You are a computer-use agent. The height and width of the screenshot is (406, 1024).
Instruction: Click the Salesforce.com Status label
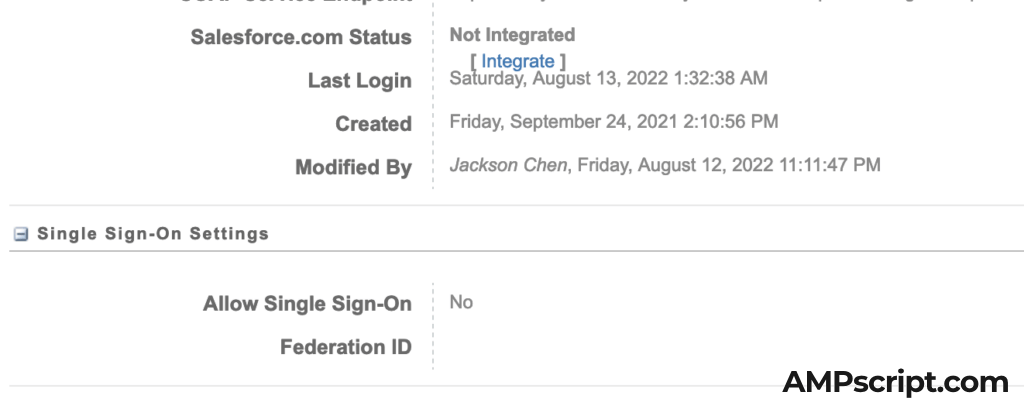click(300, 38)
